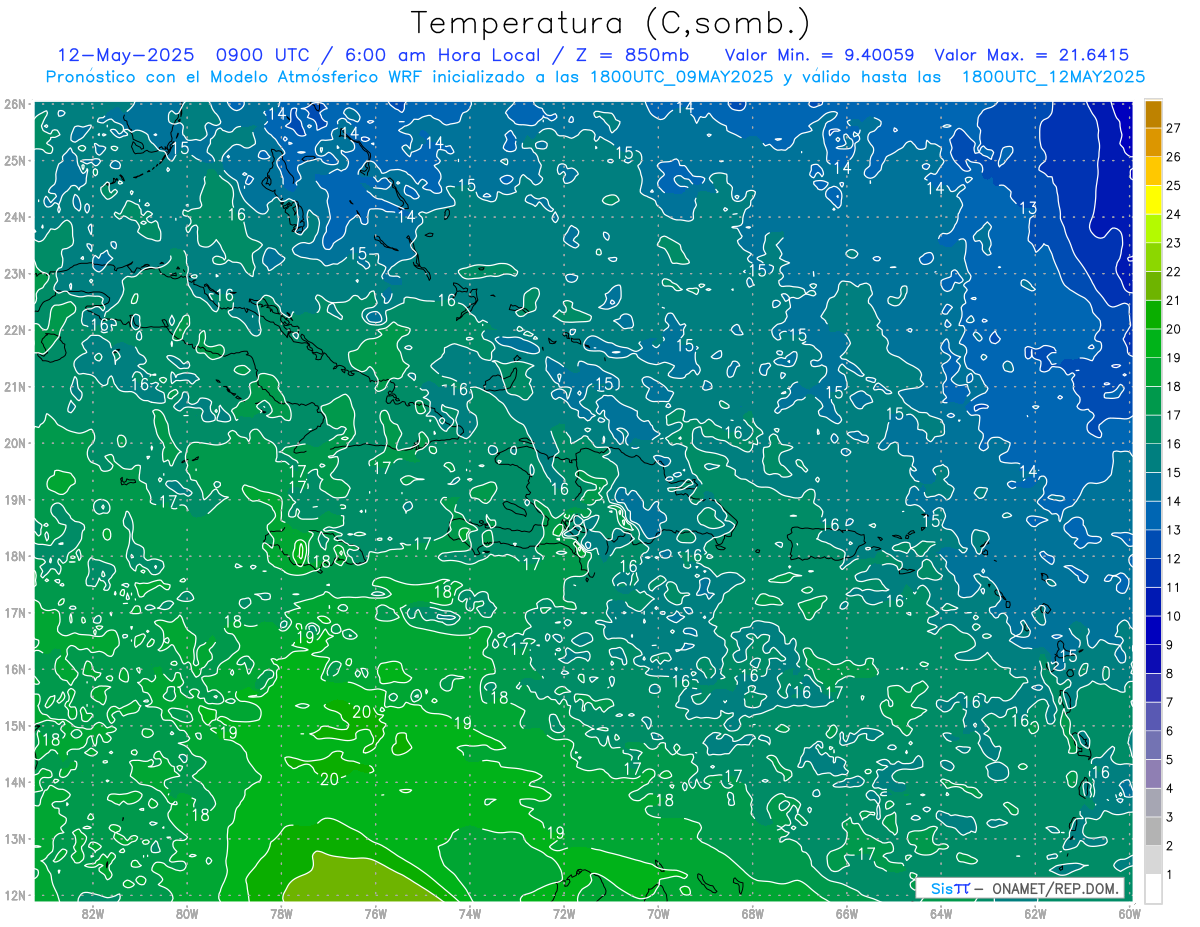This screenshot has width=1200, height=927.
Task: Click the legend value 10
Action: (1174, 616)
